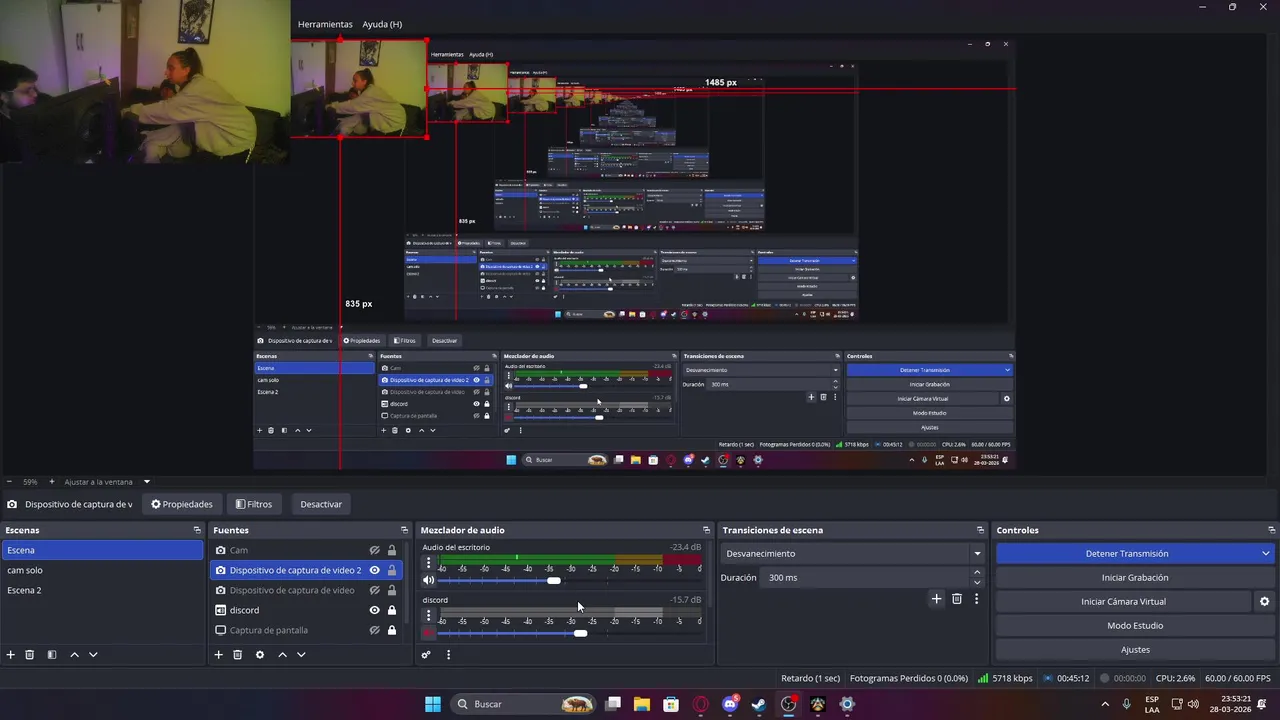Move source up in Fuentes list
The image size is (1280, 720).
click(x=282, y=655)
